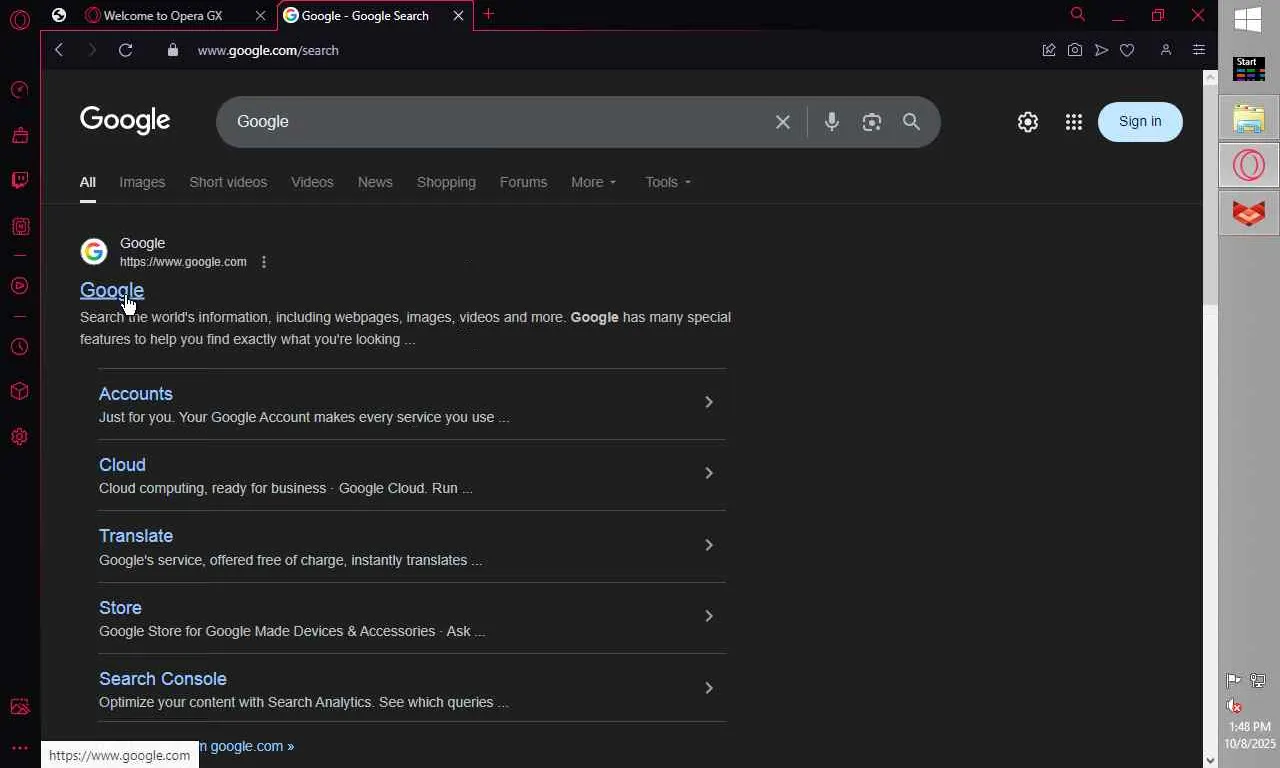Expand the Store sitelink chevron
Image resolution: width=1280 pixels, height=768 pixels.
709,616
